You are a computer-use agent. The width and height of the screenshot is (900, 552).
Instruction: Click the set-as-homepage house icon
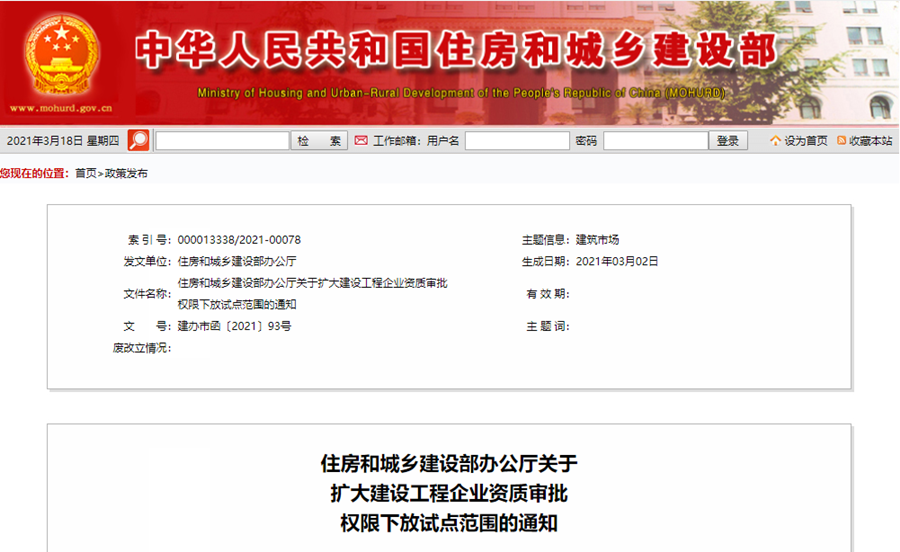coord(775,141)
